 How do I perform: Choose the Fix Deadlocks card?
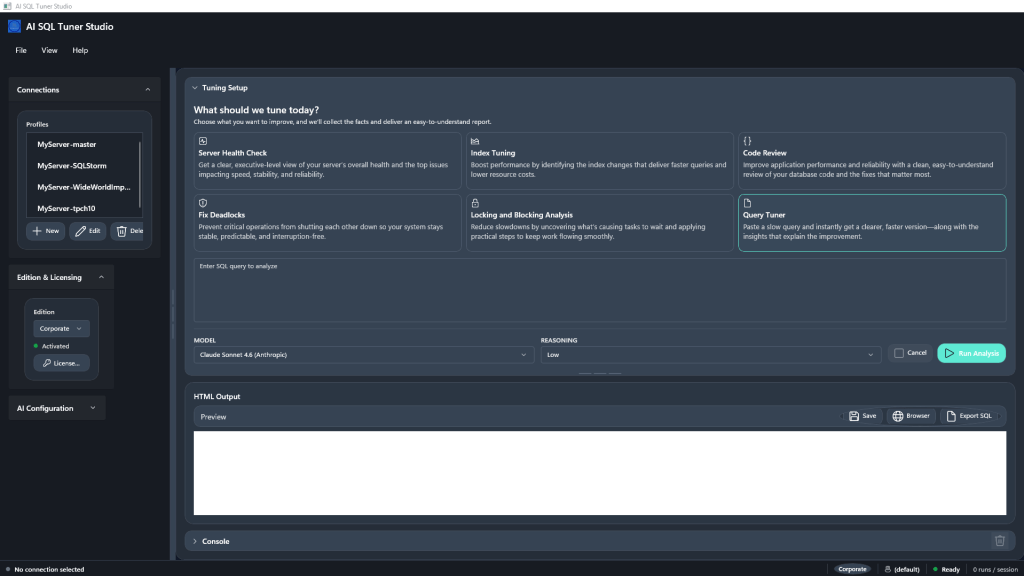coord(327,223)
